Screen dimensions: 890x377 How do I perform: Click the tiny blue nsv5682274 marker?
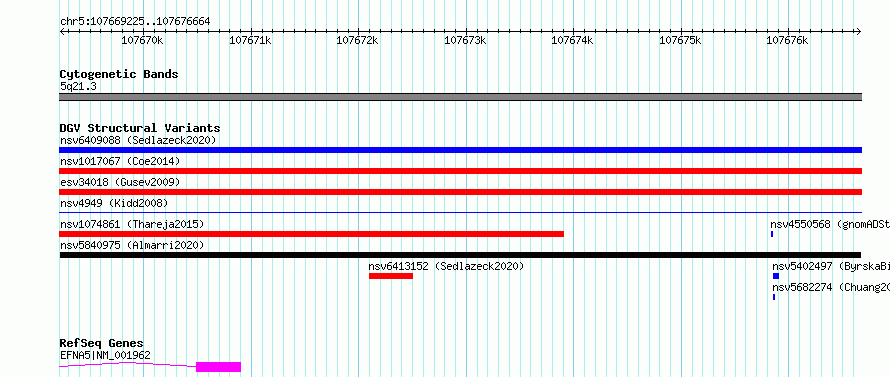(774, 297)
